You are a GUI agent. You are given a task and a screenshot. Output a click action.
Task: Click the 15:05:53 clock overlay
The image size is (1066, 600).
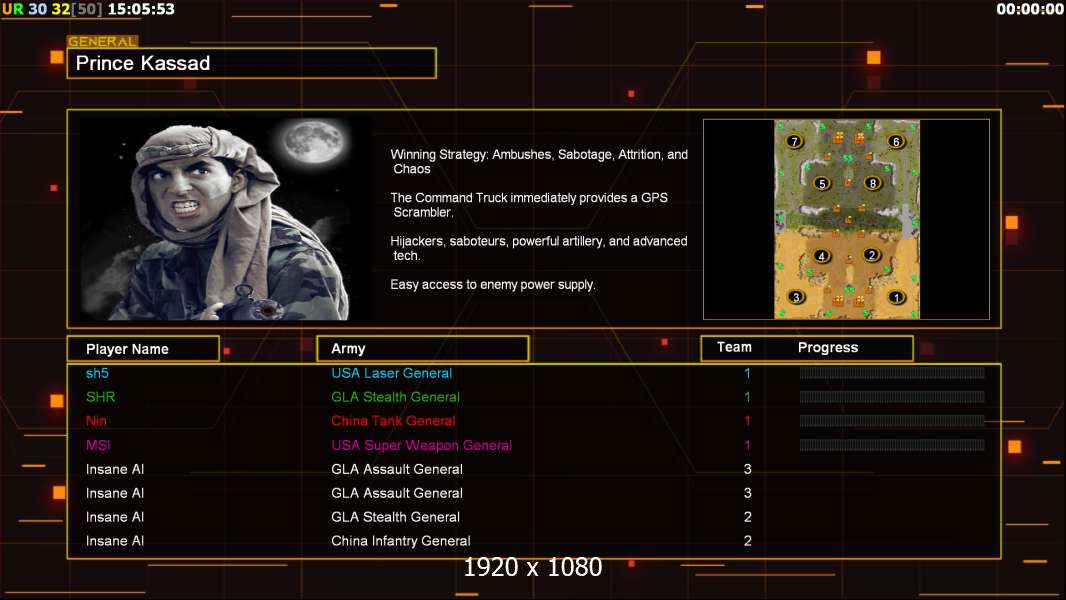pyautogui.click(x=141, y=9)
